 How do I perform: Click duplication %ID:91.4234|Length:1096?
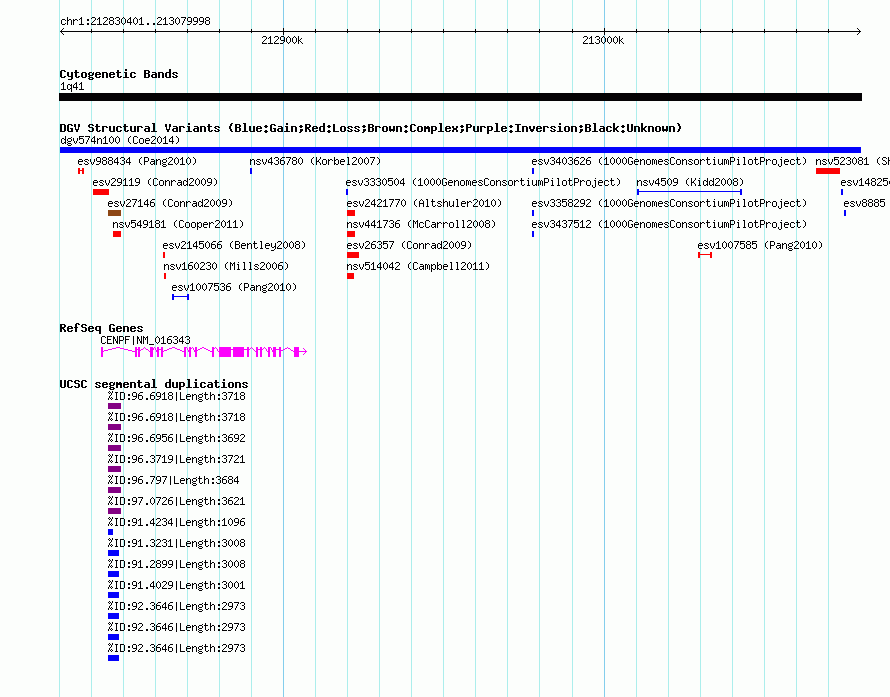pyautogui.click(x=177, y=522)
